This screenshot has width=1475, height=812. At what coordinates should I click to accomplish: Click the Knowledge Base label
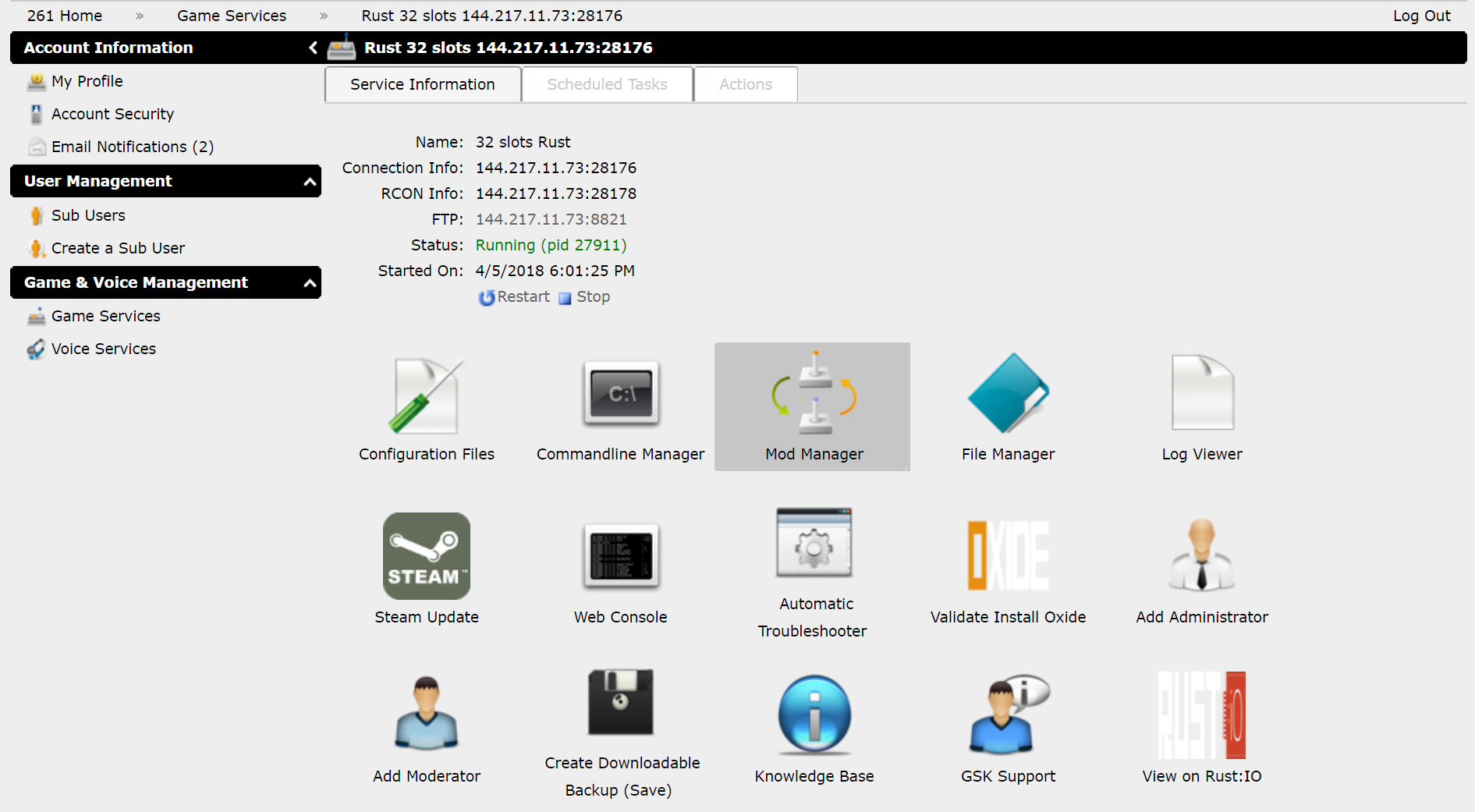click(814, 776)
